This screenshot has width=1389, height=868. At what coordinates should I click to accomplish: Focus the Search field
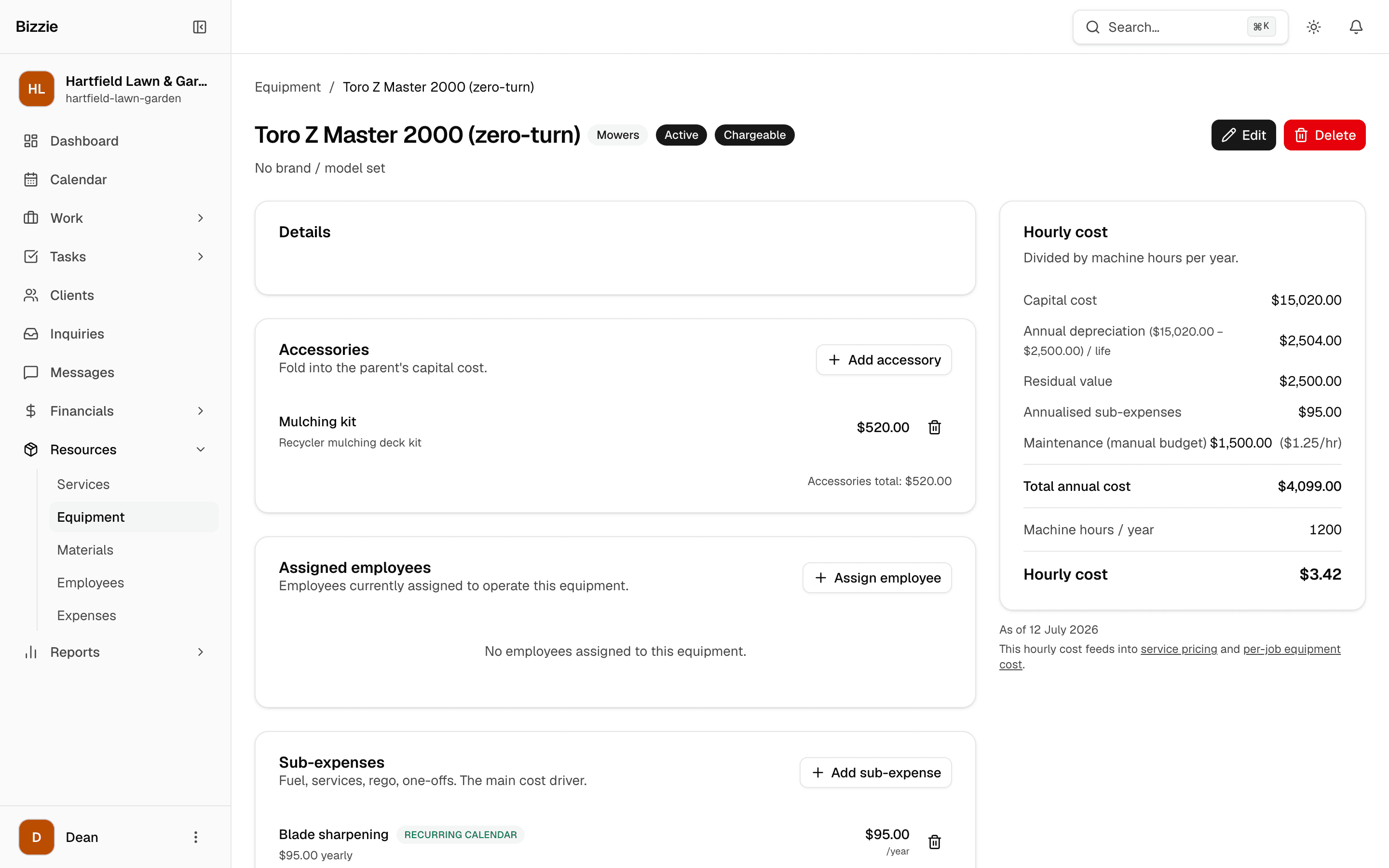(x=1180, y=27)
